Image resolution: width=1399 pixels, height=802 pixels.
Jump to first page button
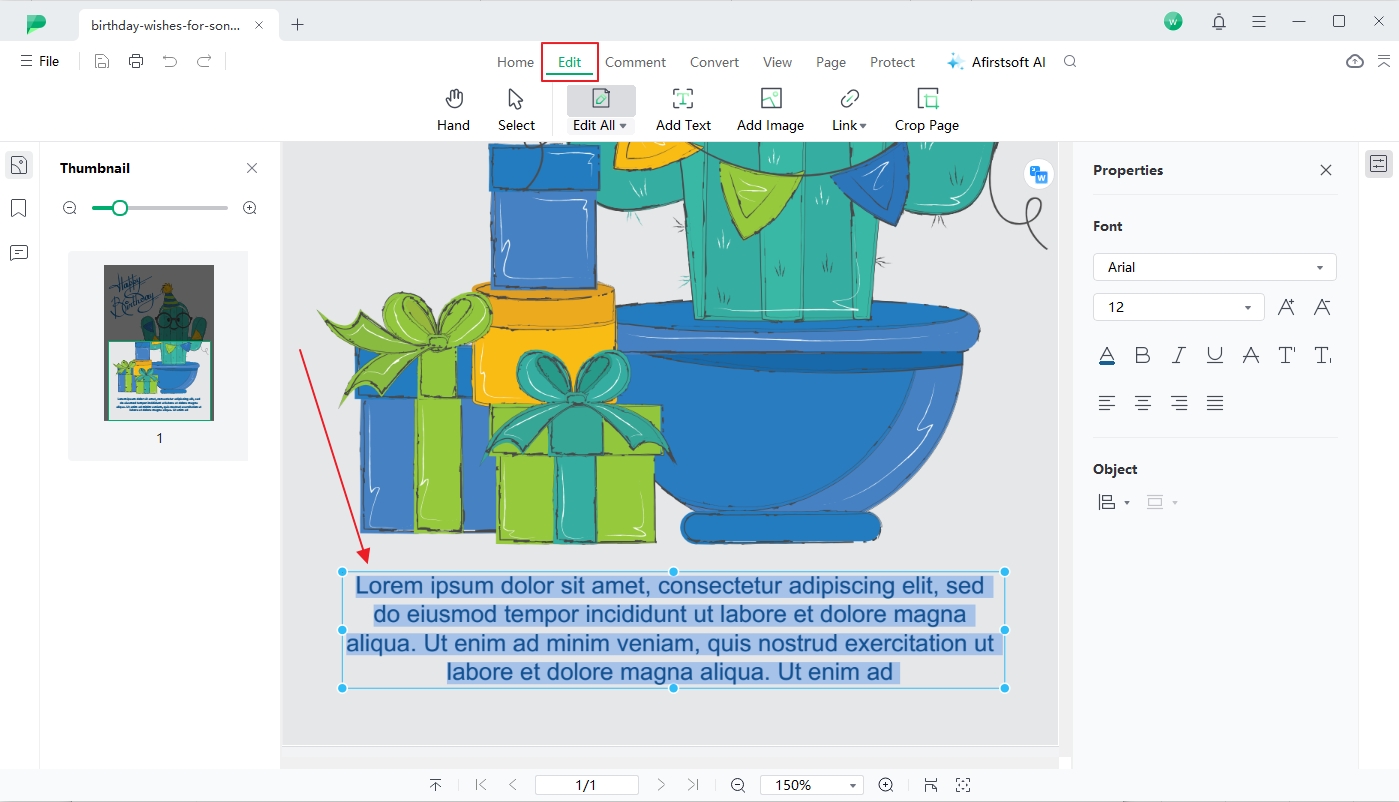pyautogui.click(x=481, y=785)
